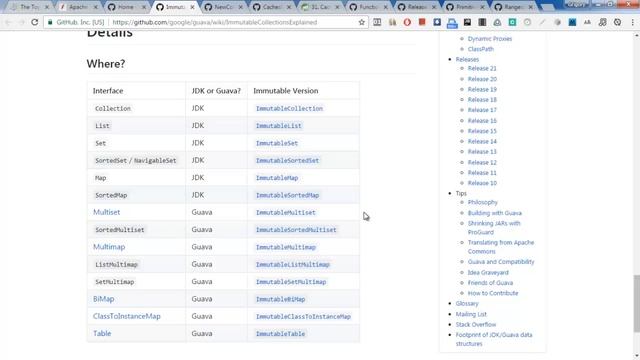Close the Apache tab
The height and width of the screenshot is (360, 640).
96,7
